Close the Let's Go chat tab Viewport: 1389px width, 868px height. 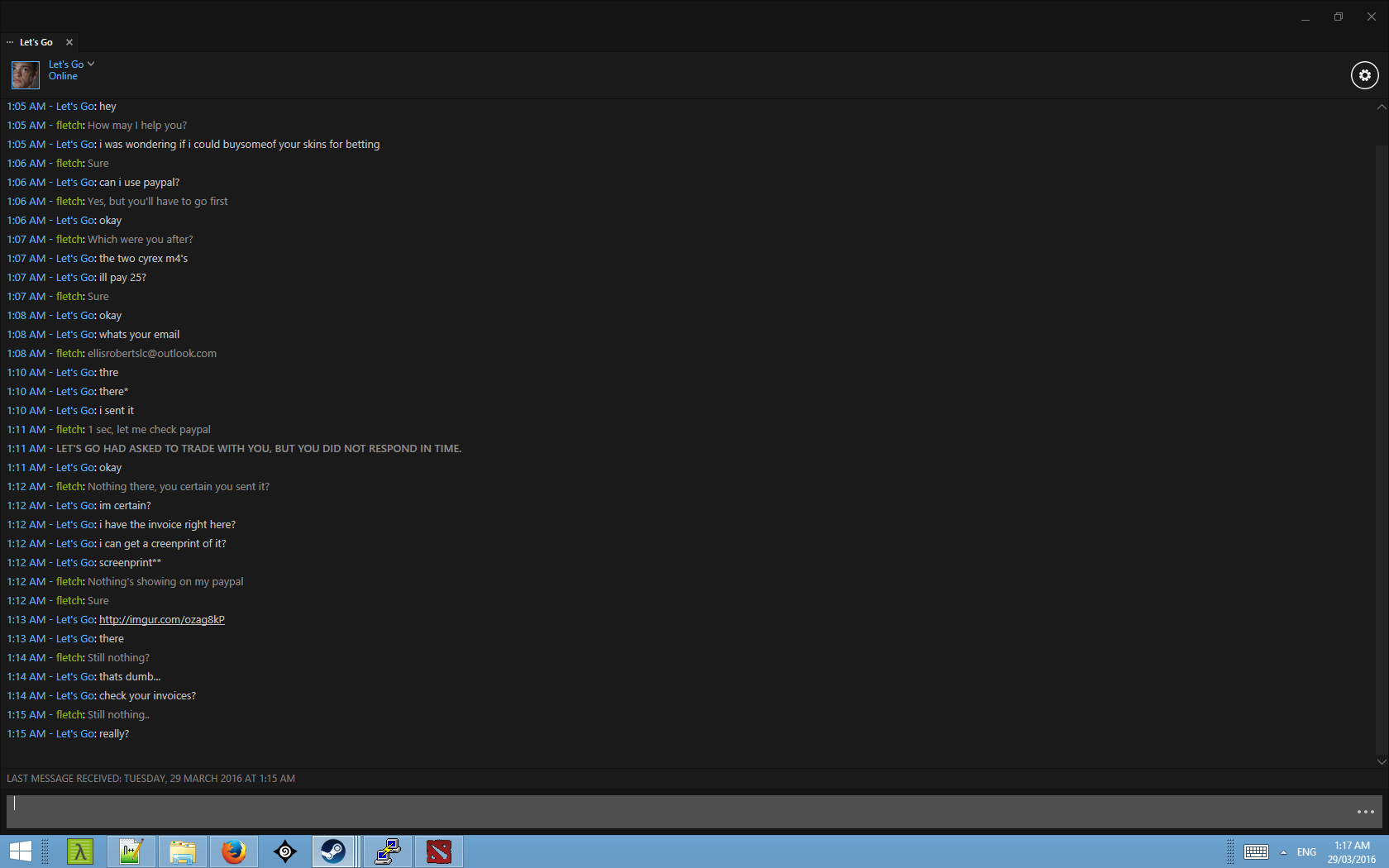[69, 42]
